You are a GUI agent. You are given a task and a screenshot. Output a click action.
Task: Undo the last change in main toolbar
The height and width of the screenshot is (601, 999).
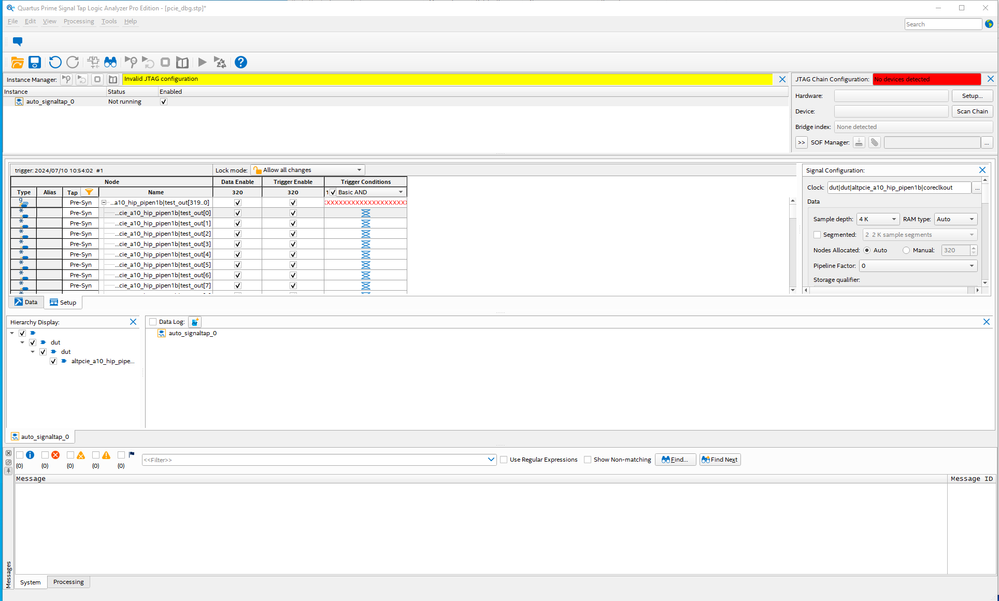55,62
